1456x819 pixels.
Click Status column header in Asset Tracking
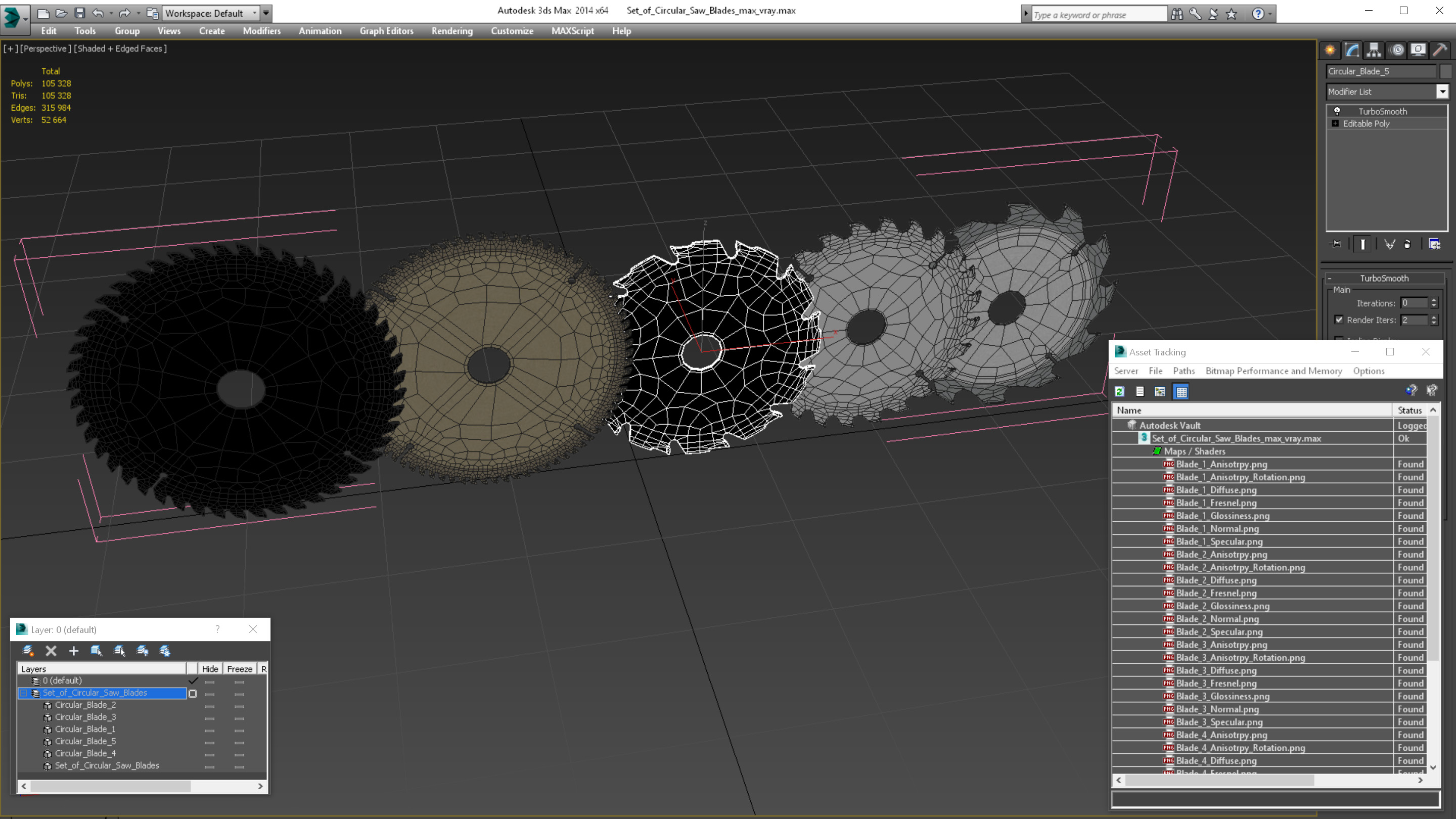tap(1409, 411)
